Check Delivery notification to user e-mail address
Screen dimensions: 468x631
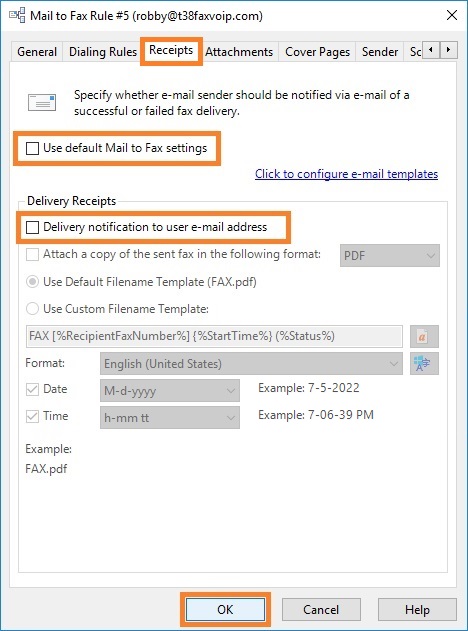(x=32, y=227)
